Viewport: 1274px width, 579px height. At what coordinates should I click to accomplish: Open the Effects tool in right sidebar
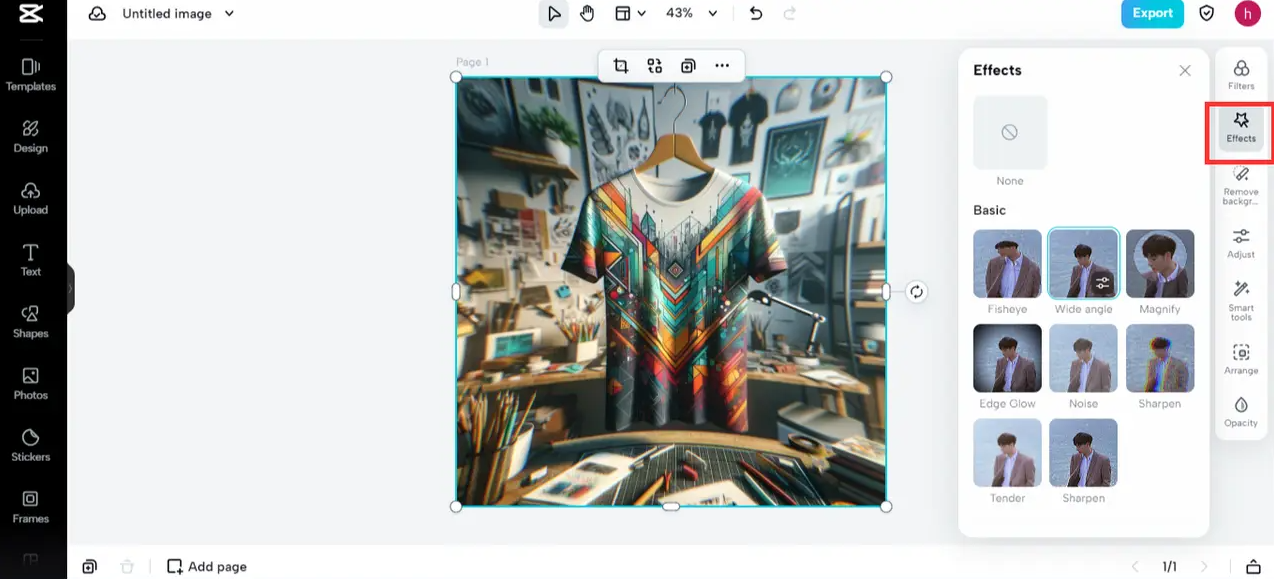[x=1241, y=127]
